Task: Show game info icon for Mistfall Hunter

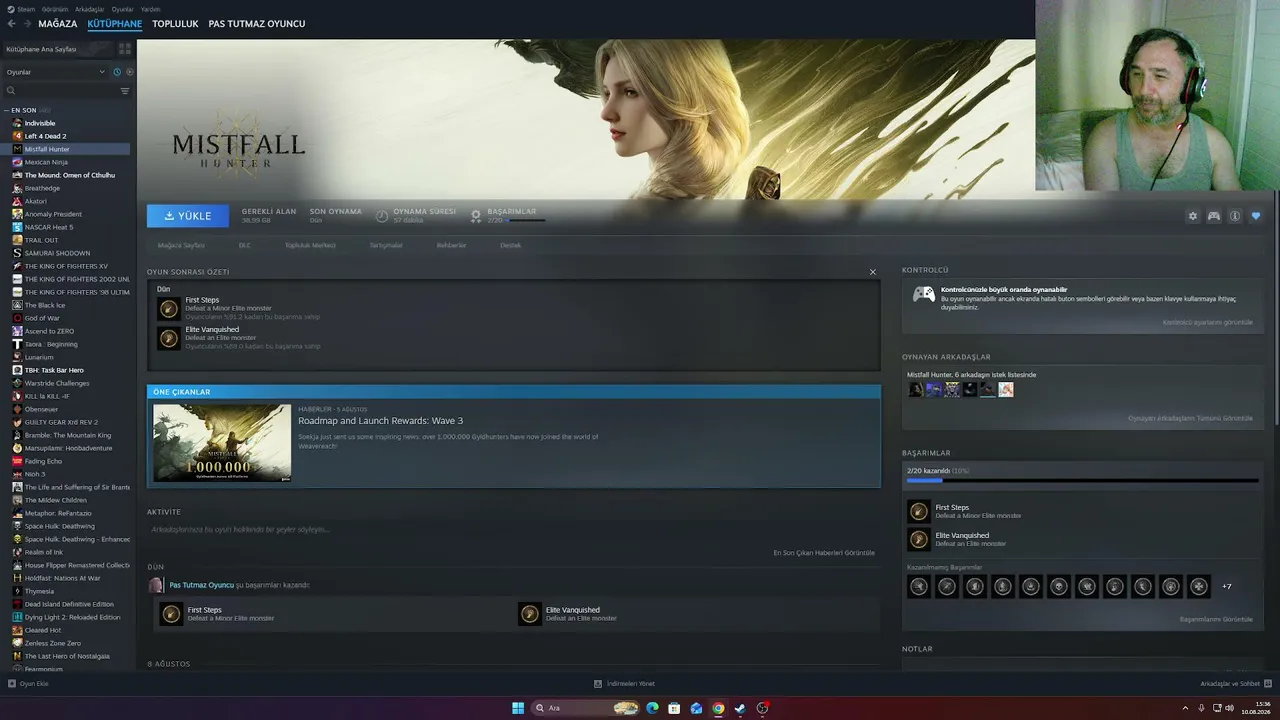Action: click(1235, 216)
